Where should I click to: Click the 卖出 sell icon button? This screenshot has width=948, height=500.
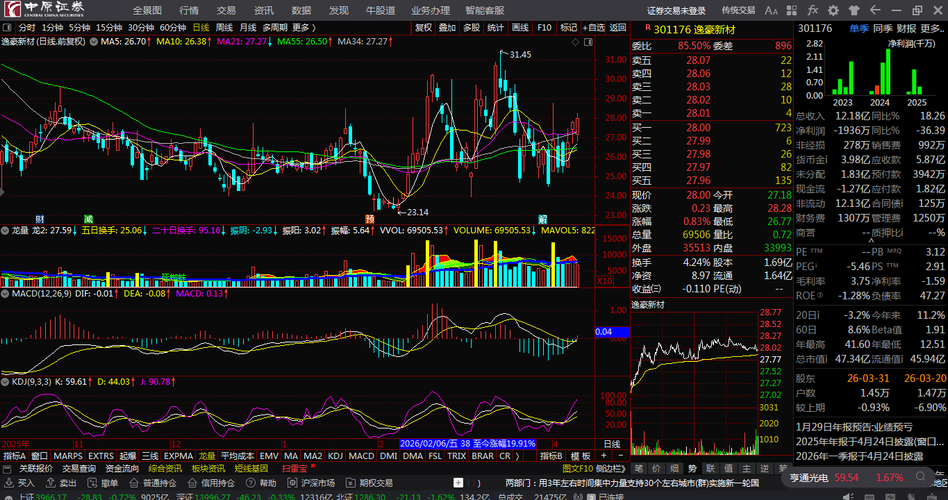pos(62,483)
